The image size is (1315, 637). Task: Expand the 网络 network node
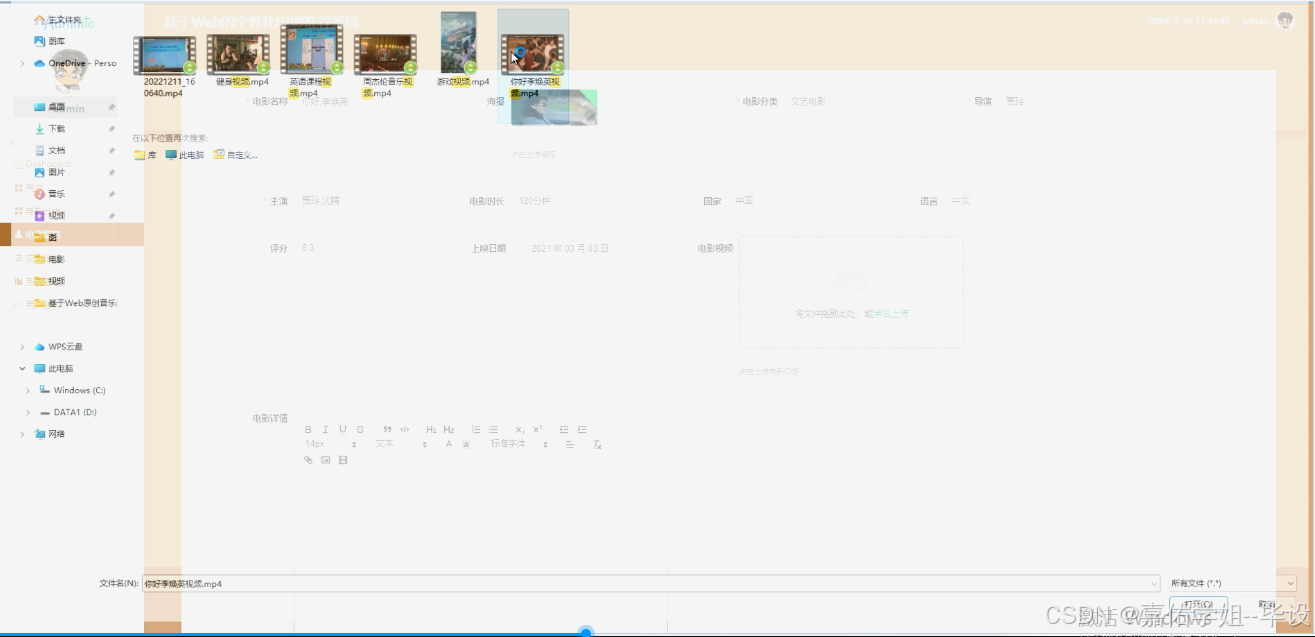pos(22,434)
